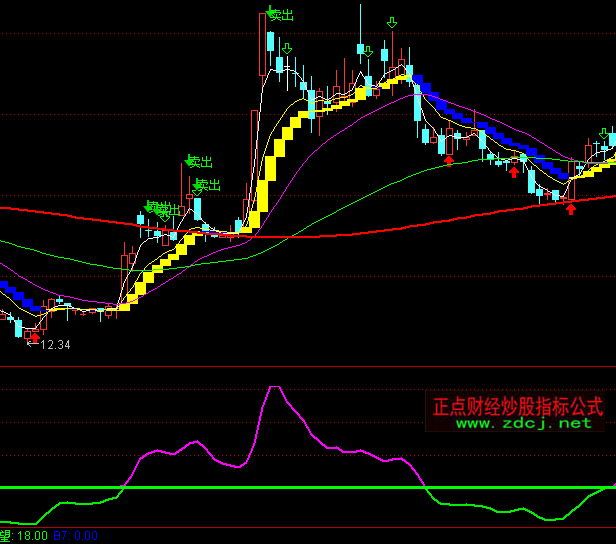
Task: Select the middle red up arrow under blue band
Action: pos(514,171)
